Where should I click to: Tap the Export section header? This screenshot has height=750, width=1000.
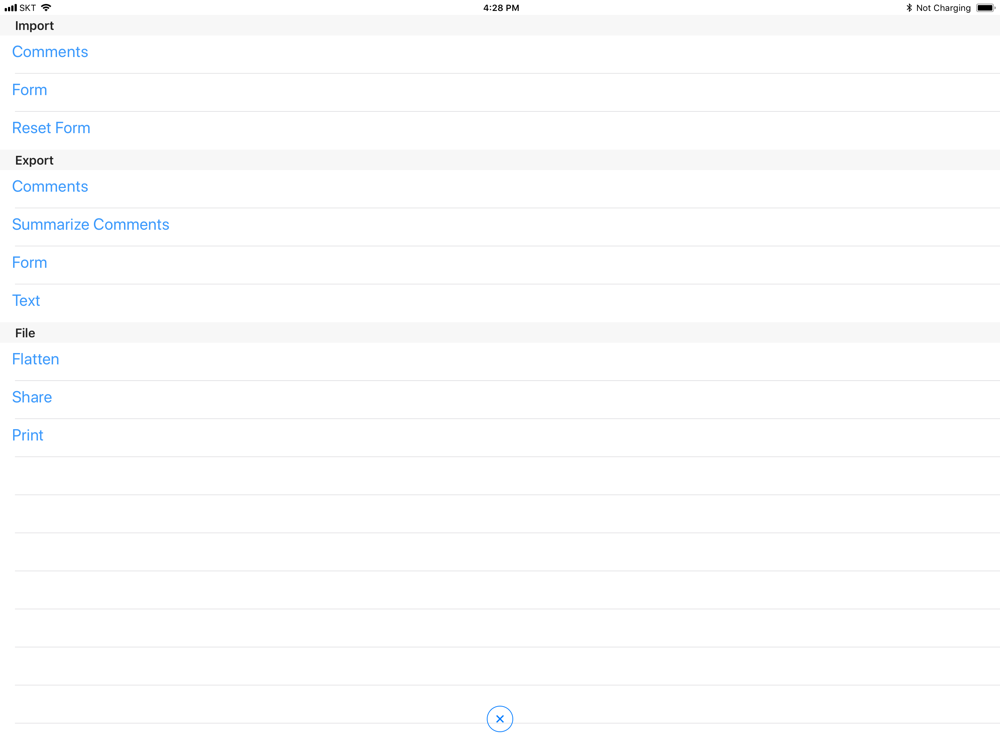pos(500,160)
